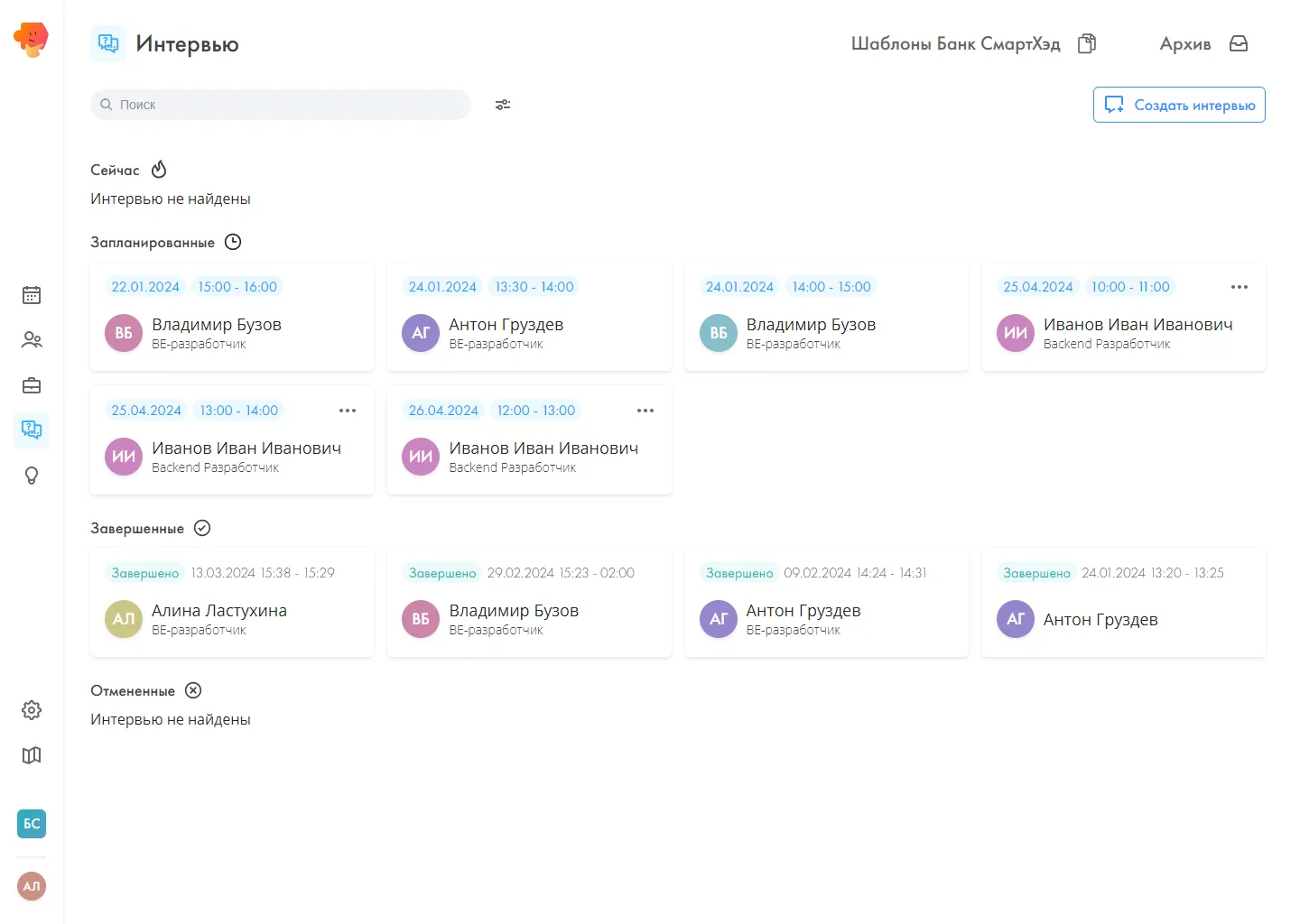This screenshot has height=924, width=1300.
Task: Click Завершенные section heading
Action: pos(137,528)
